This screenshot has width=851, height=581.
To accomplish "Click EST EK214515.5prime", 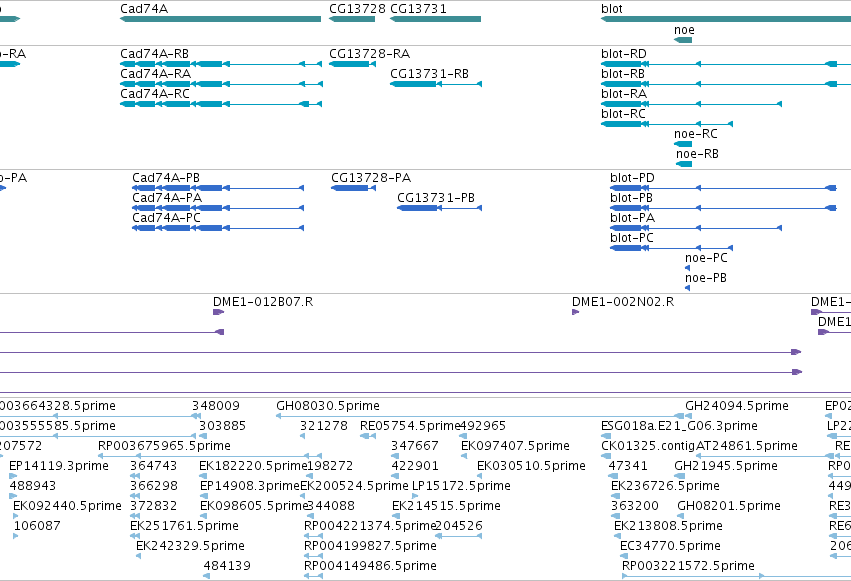I will pyautogui.click(x=446, y=506).
